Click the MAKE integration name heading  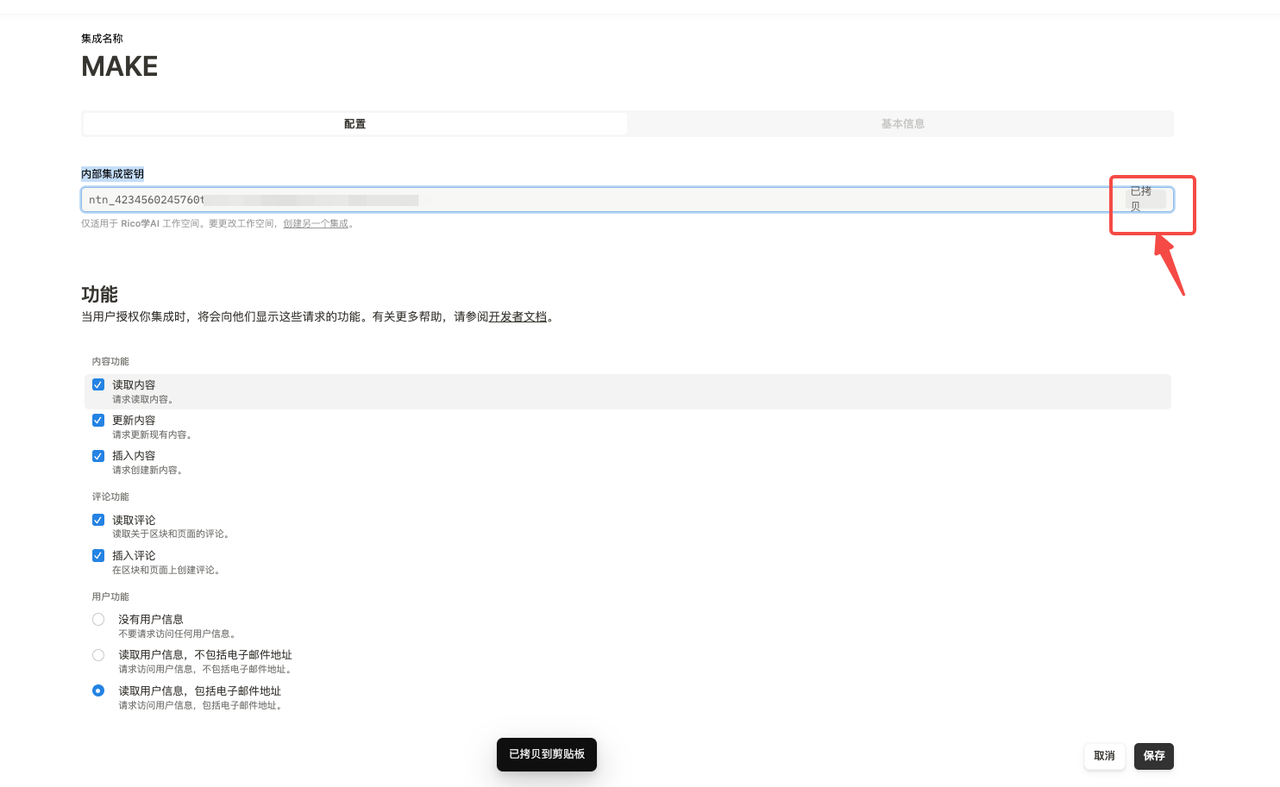119,67
